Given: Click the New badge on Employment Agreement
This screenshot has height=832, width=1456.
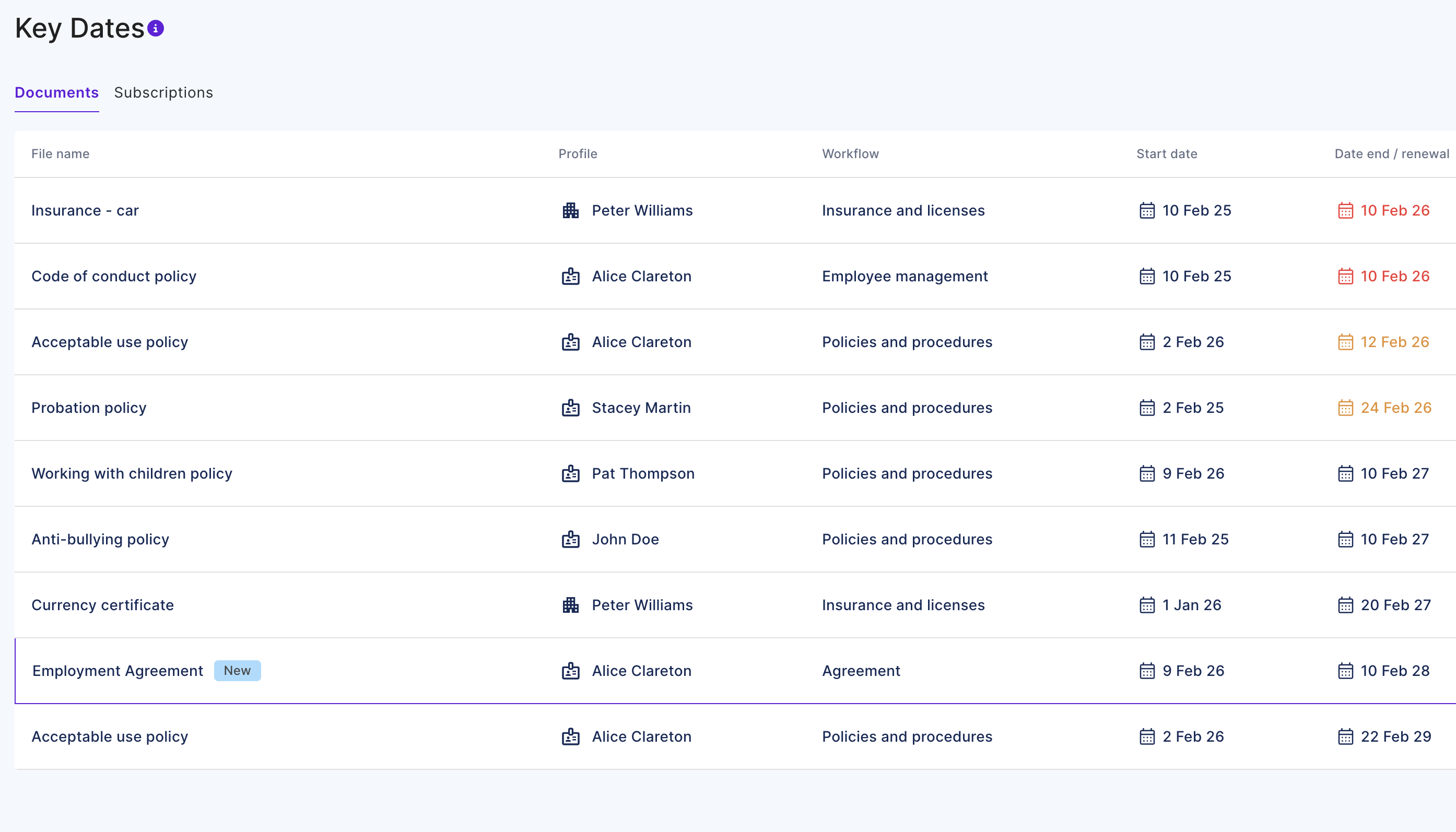Looking at the screenshot, I should click(237, 671).
